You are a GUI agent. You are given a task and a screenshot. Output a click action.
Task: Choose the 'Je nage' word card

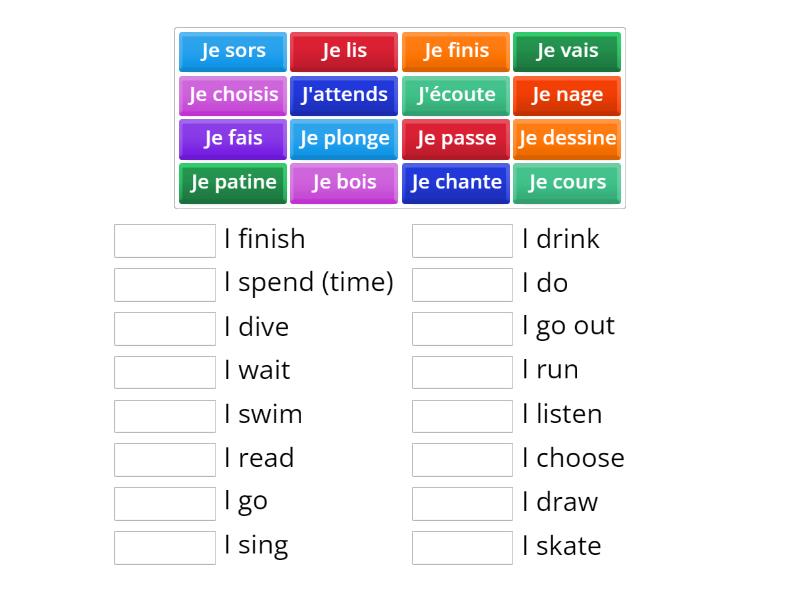click(567, 95)
